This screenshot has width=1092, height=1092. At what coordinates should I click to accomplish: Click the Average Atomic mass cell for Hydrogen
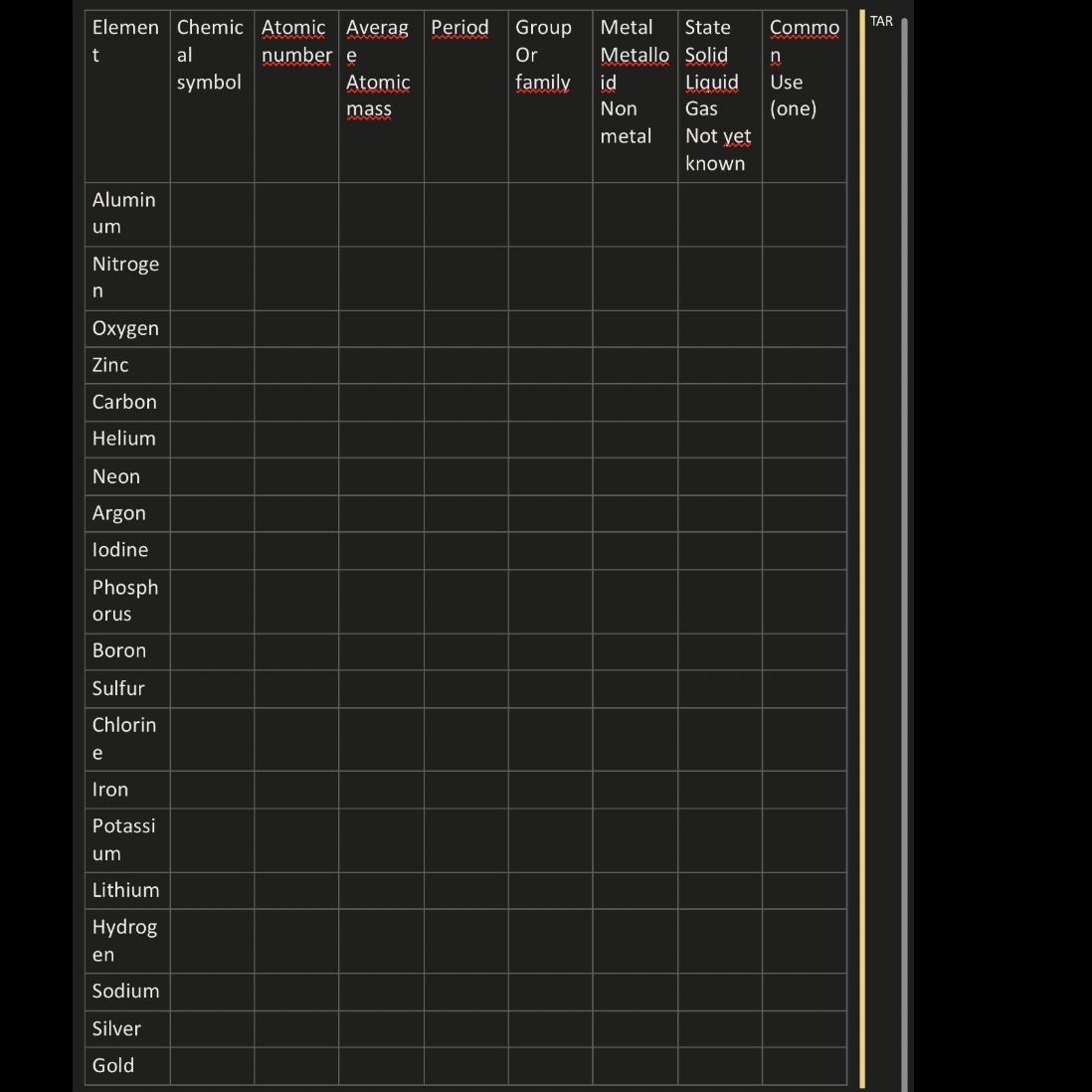pyautogui.click(x=382, y=942)
